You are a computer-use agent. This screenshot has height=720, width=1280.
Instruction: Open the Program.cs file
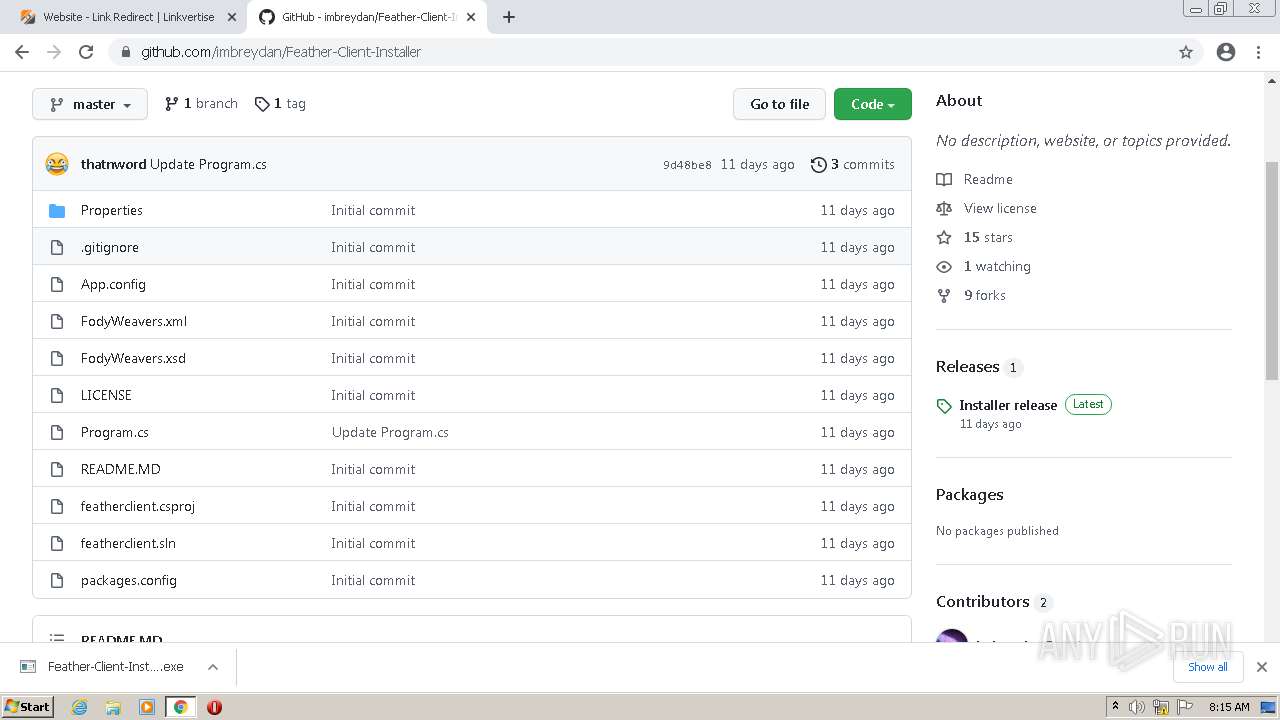115,432
